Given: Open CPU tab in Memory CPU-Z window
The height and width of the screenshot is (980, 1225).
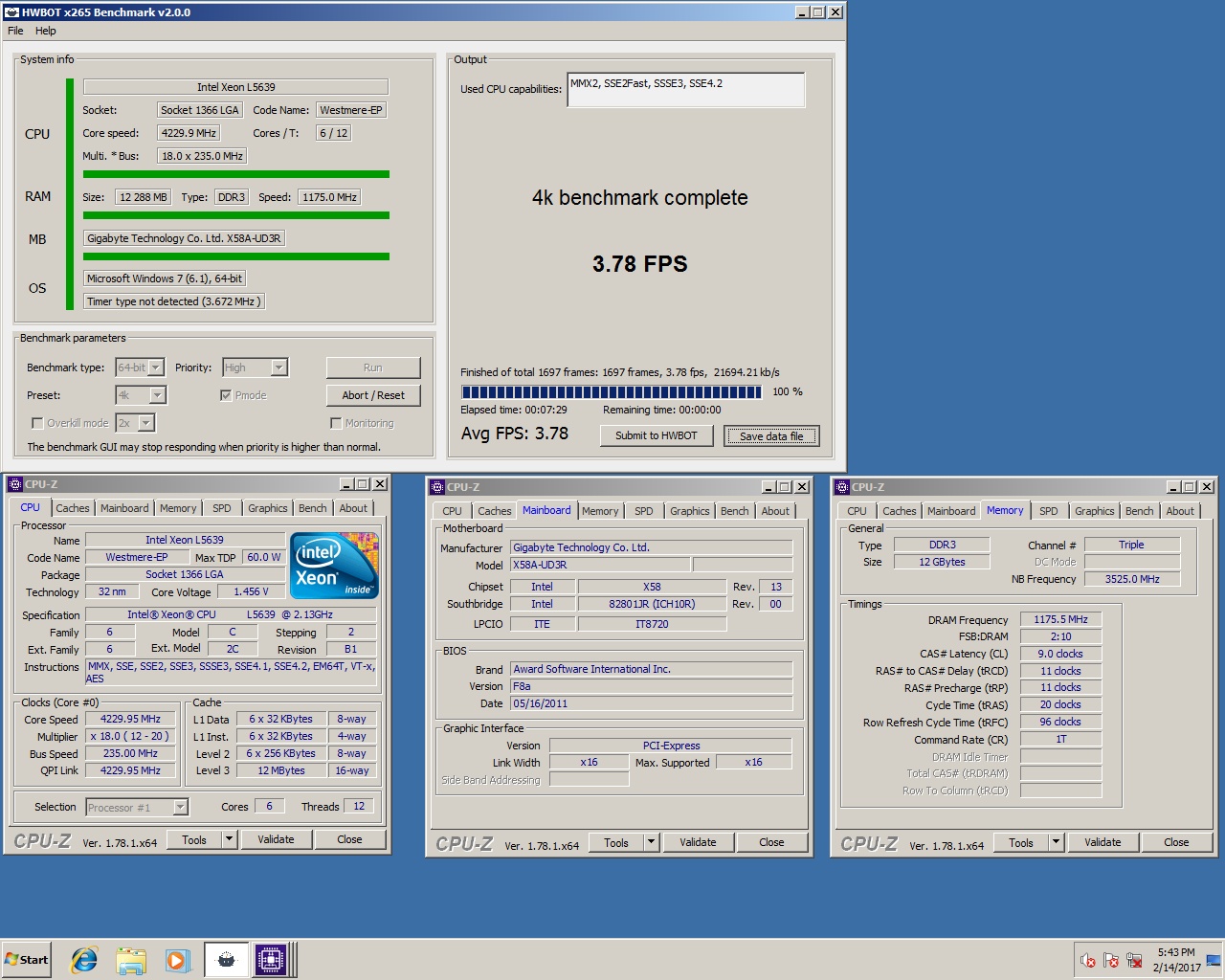Looking at the screenshot, I should pyautogui.click(x=857, y=511).
